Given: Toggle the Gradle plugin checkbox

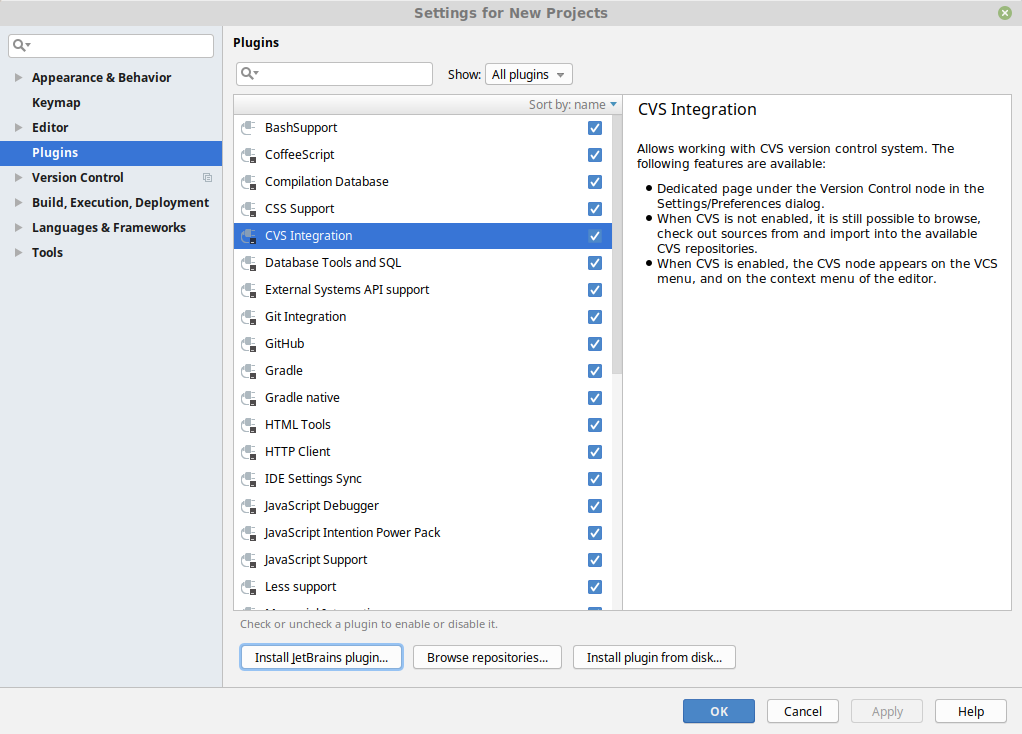Looking at the screenshot, I should coord(594,371).
